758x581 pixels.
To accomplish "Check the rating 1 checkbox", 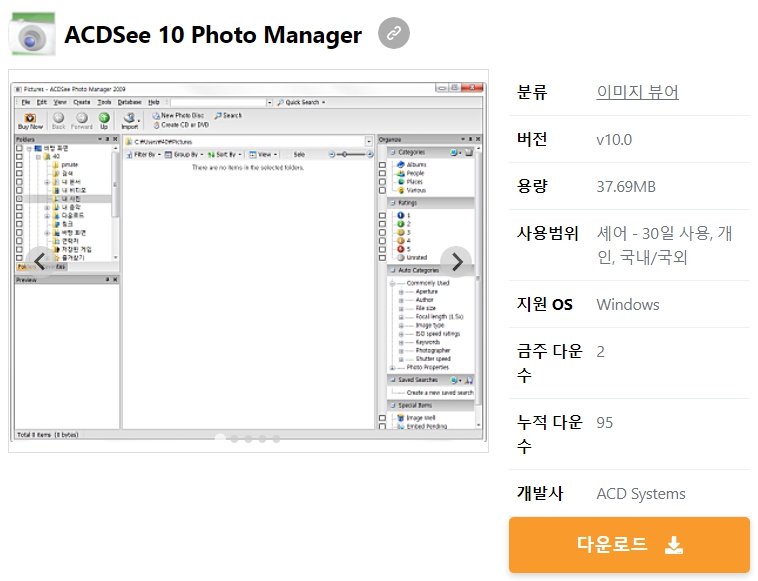I will click(382, 216).
